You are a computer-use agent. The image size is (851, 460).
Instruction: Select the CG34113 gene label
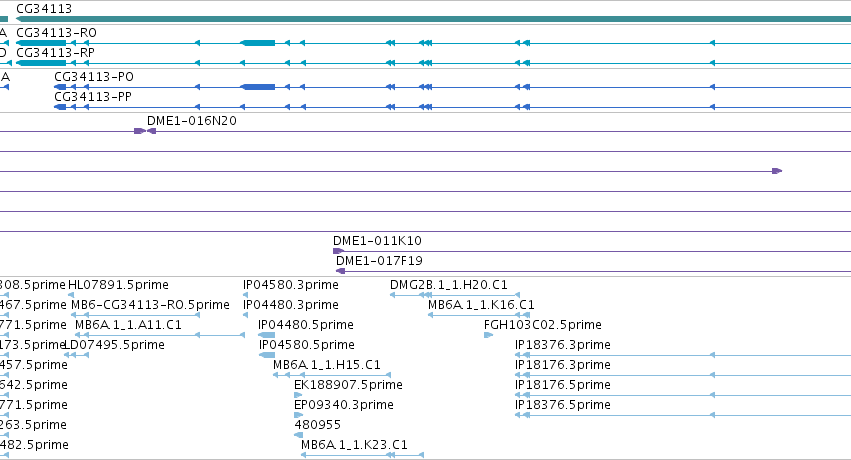coord(44,9)
